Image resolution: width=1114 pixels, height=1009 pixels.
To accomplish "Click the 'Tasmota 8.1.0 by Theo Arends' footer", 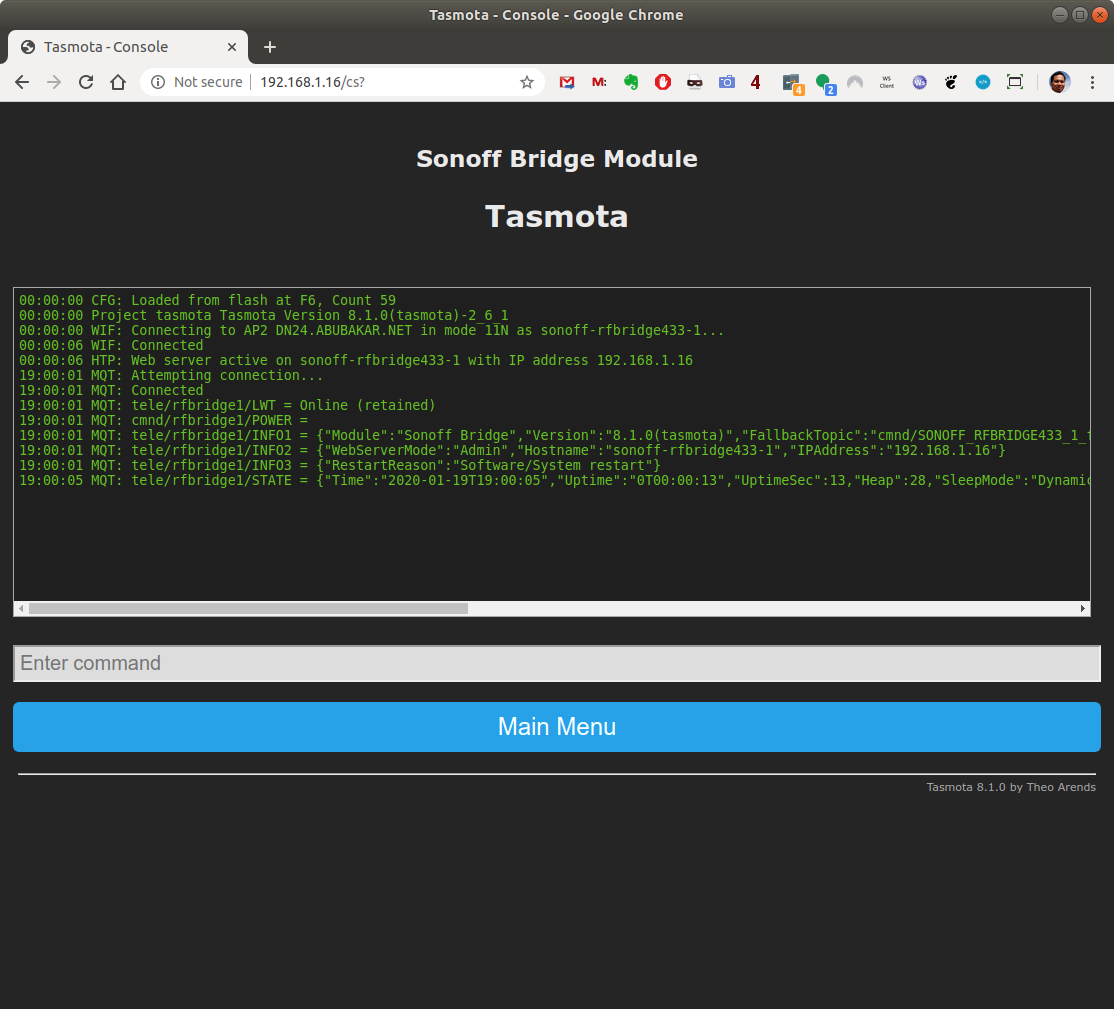I will click(x=1011, y=787).
